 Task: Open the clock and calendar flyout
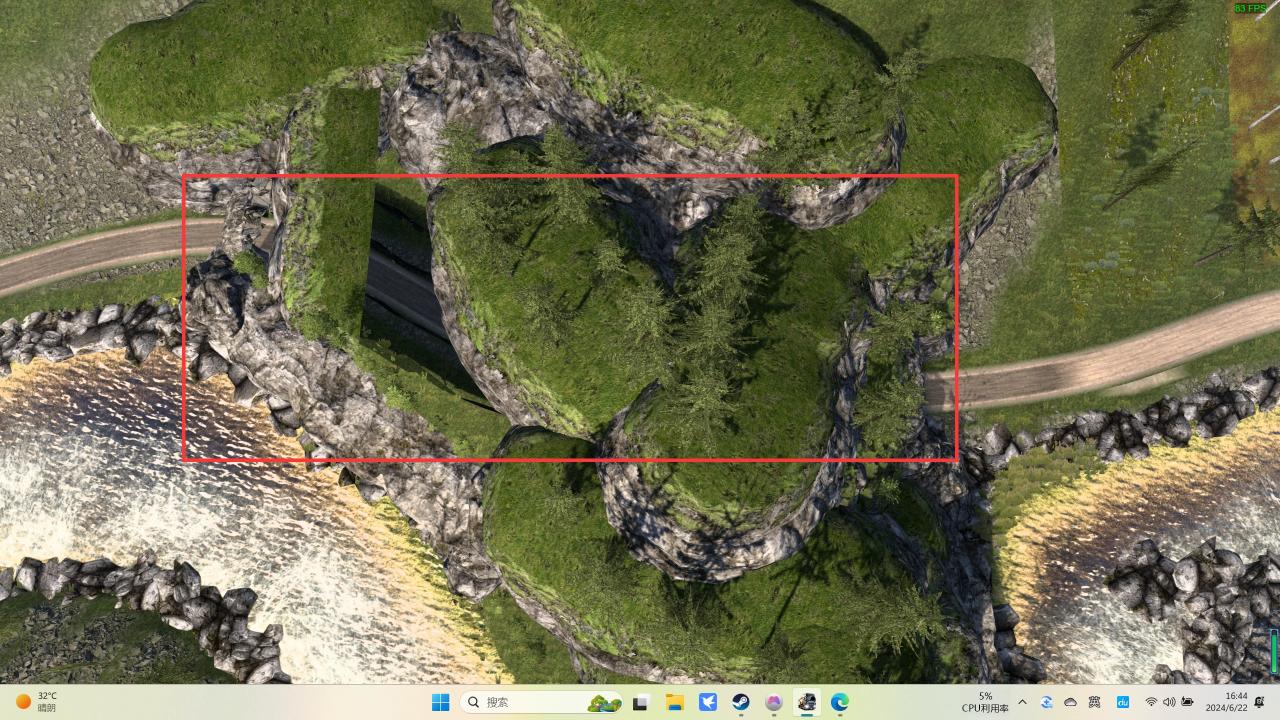1226,702
